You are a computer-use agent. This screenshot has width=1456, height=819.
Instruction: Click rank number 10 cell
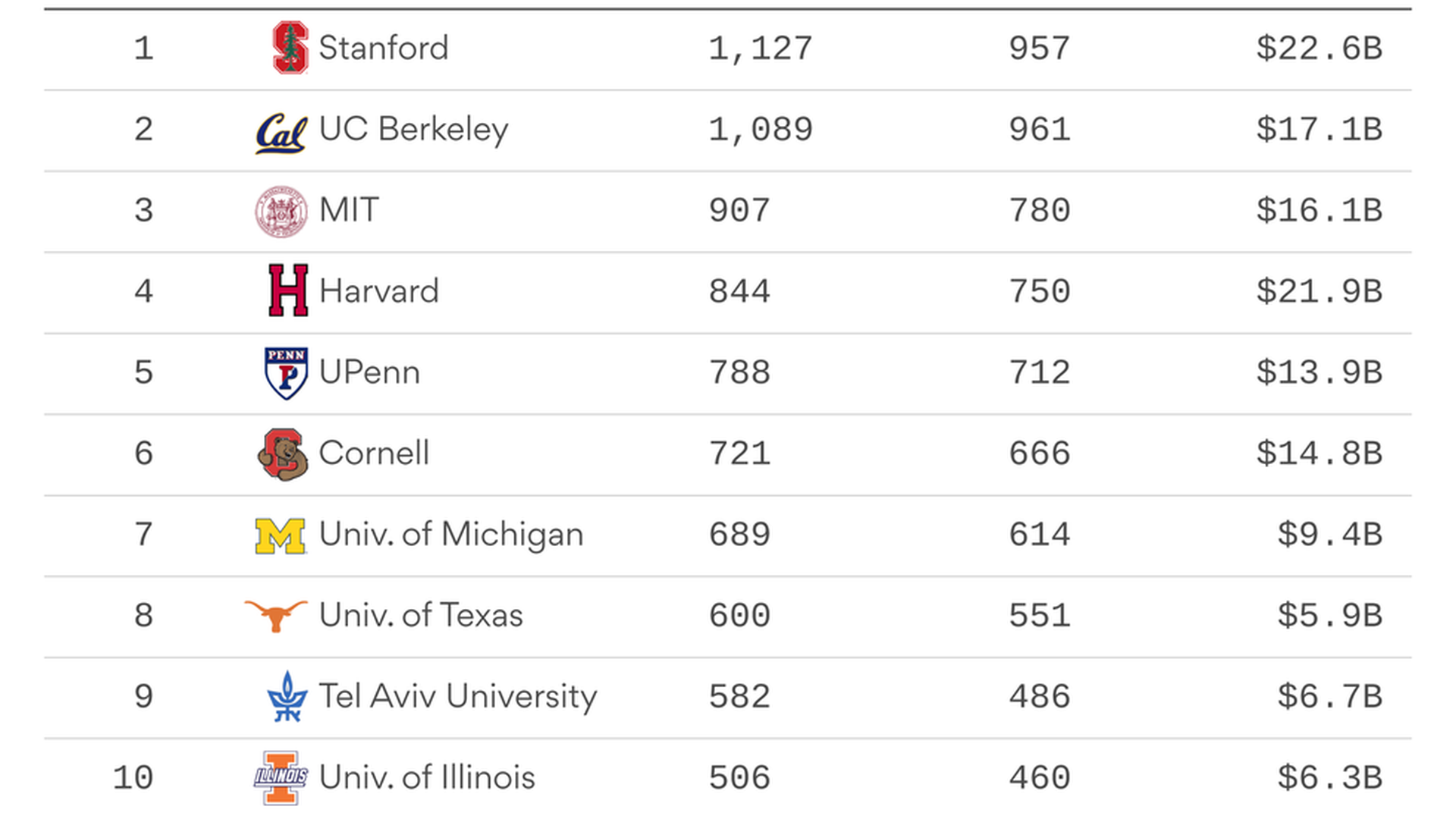133,778
